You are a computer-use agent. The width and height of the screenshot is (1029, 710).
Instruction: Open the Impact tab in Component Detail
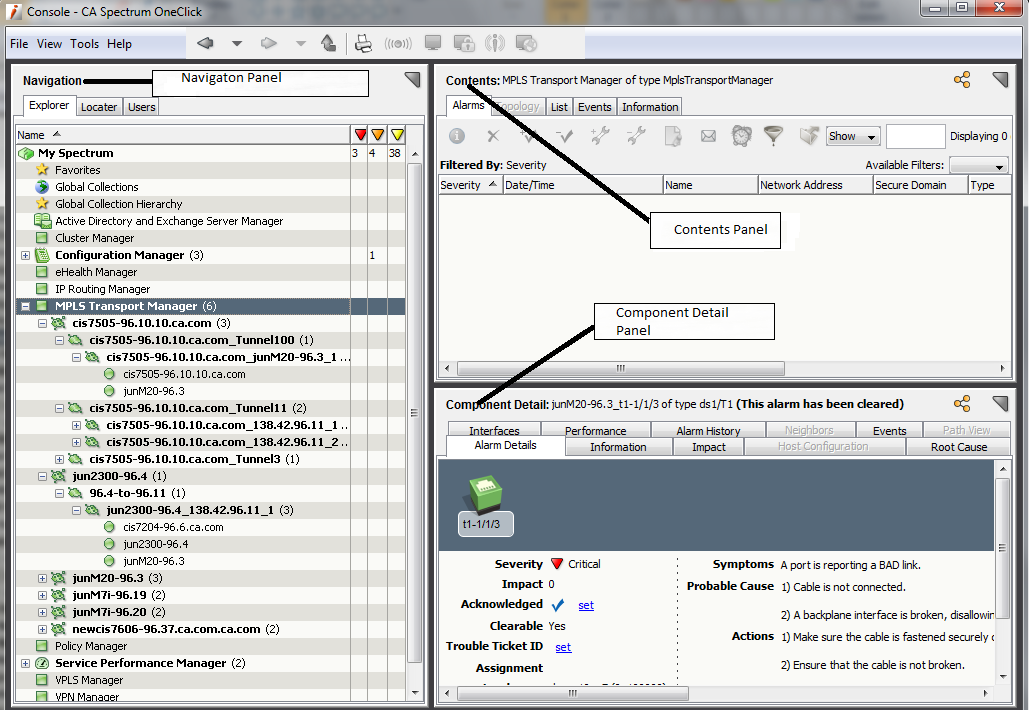pyautogui.click(x=709, y=447)
